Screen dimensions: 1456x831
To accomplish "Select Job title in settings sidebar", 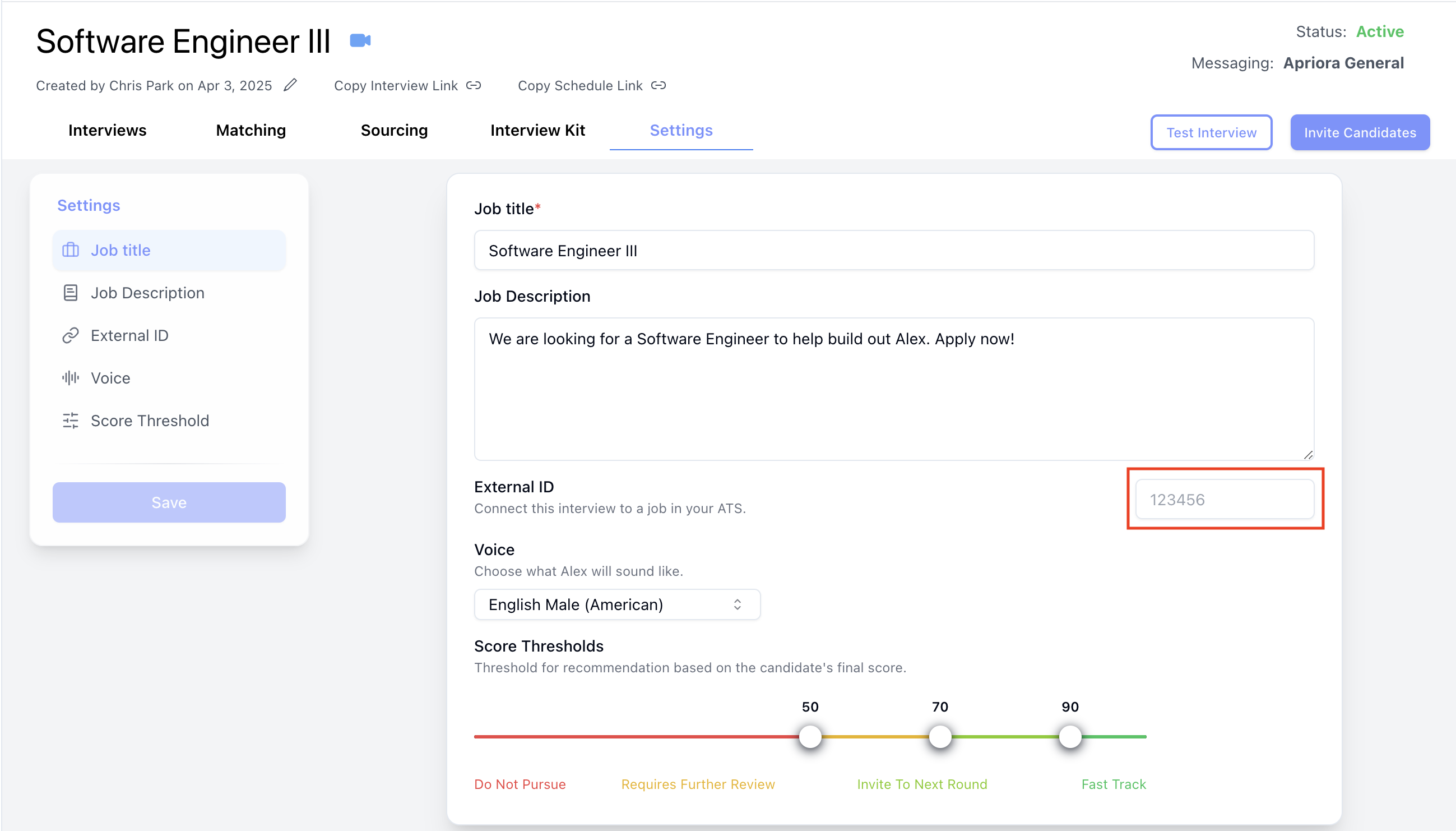I will coord(169,250).
